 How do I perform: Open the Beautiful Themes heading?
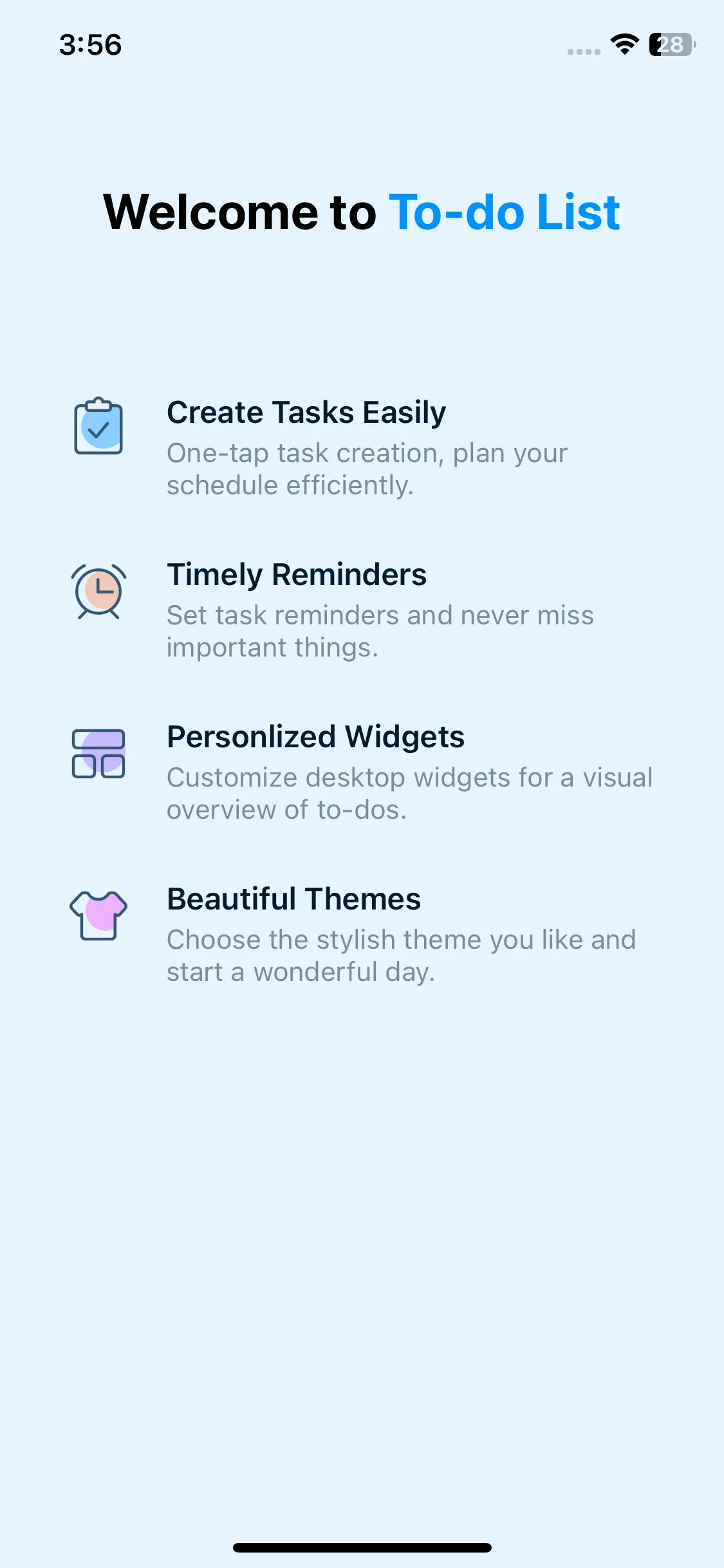(x=293, y=899)
